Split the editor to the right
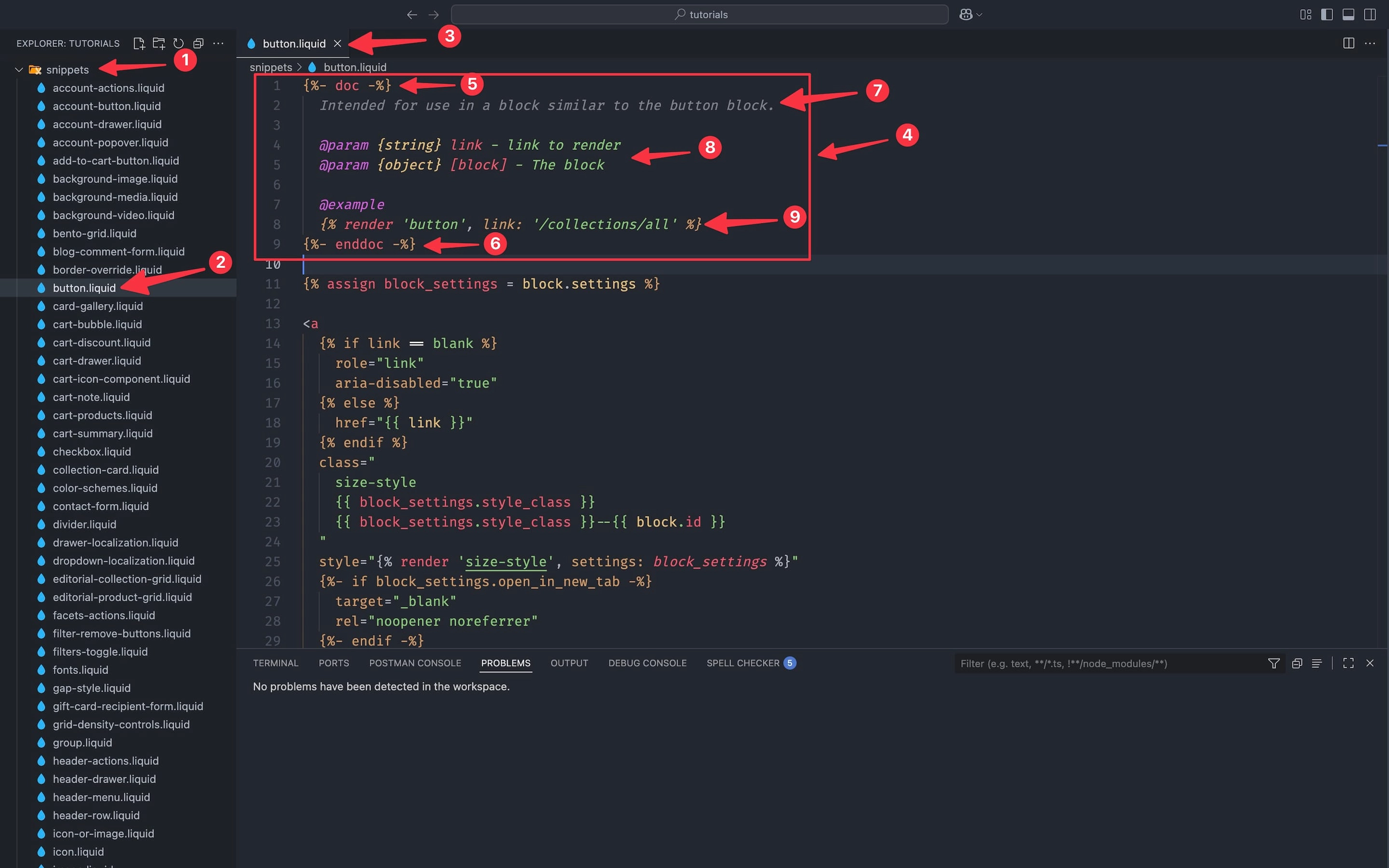The height and width of the screenshot is (868, 1389). click(1349, 43)
